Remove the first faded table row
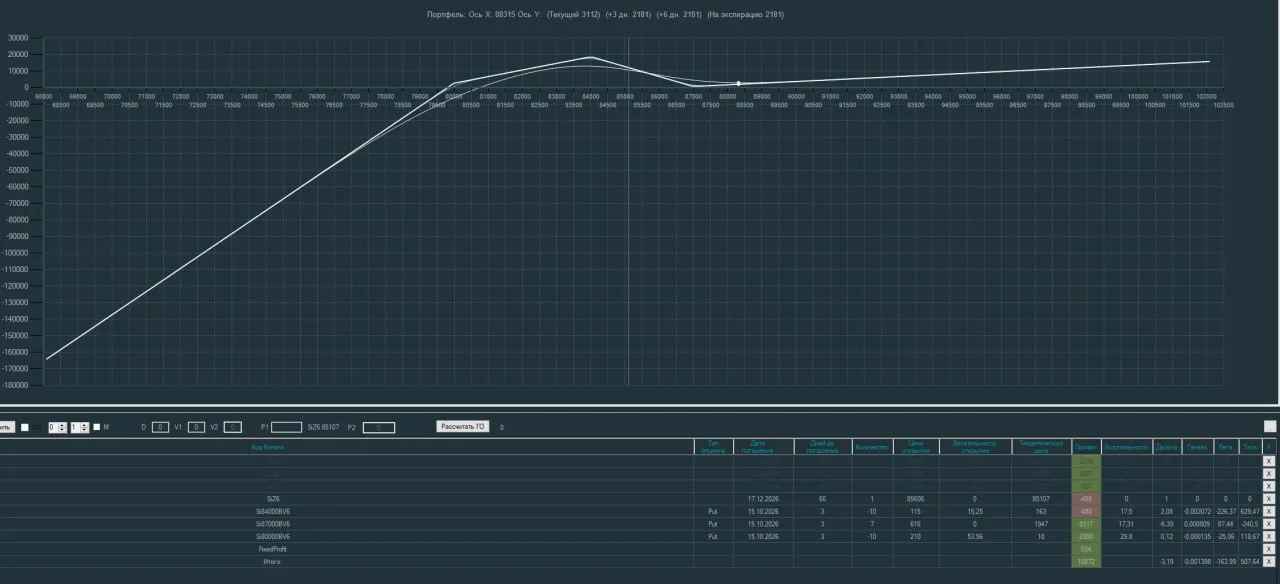1280x584 pixels. point(1269,461)
